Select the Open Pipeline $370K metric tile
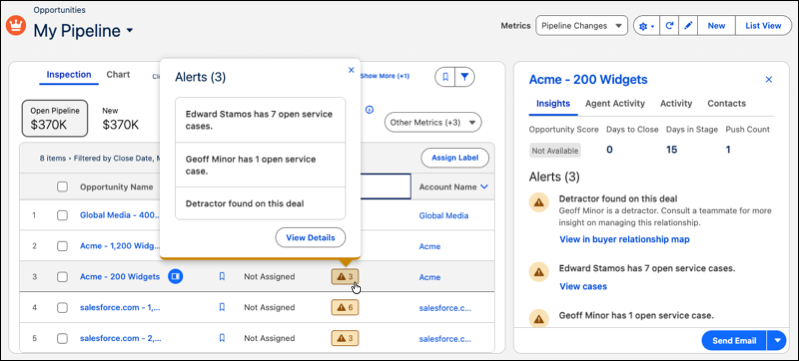The width and height of the screenshot is (799, 361). coord(55,119)
